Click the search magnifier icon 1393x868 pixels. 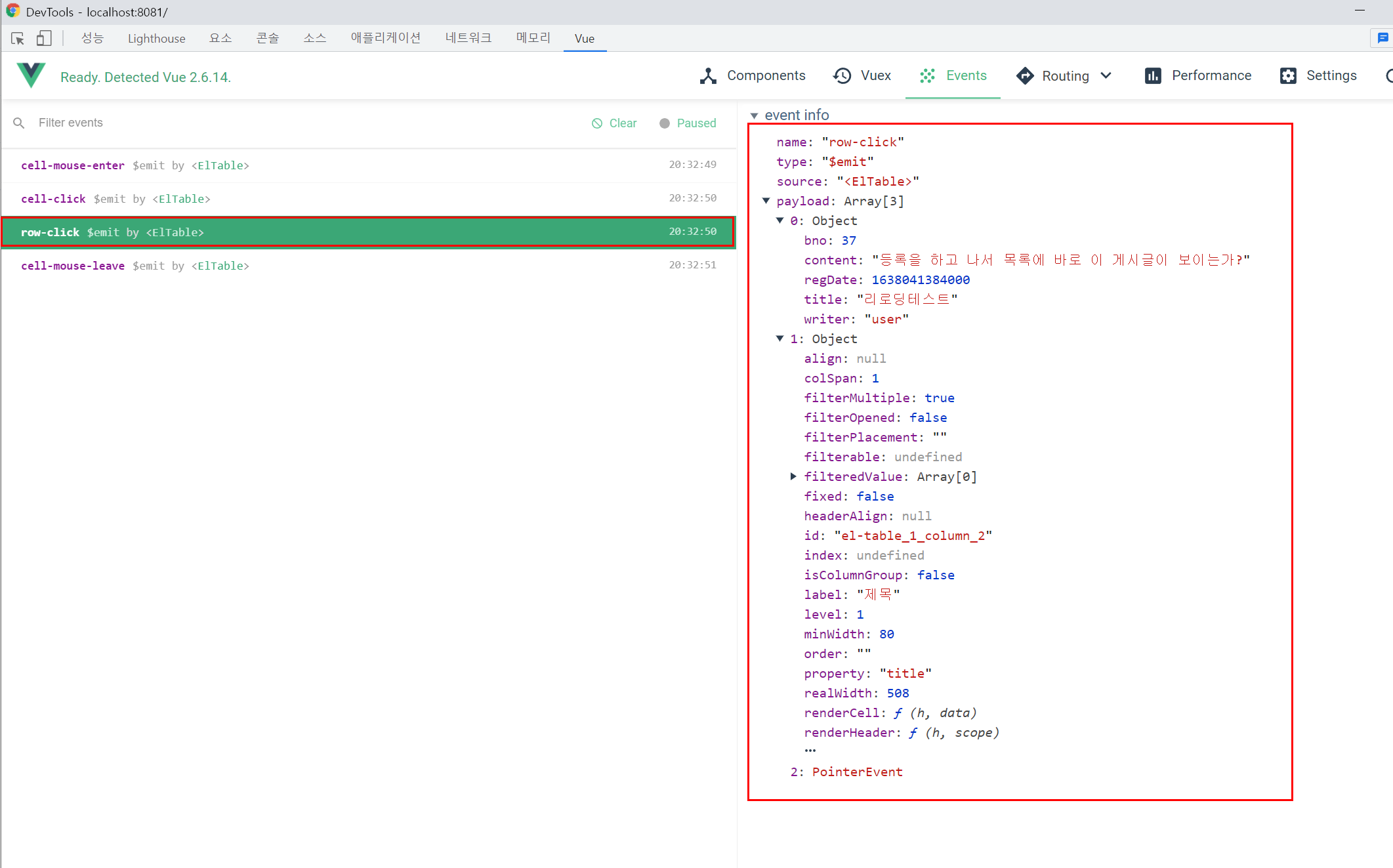tap(19, 123)
